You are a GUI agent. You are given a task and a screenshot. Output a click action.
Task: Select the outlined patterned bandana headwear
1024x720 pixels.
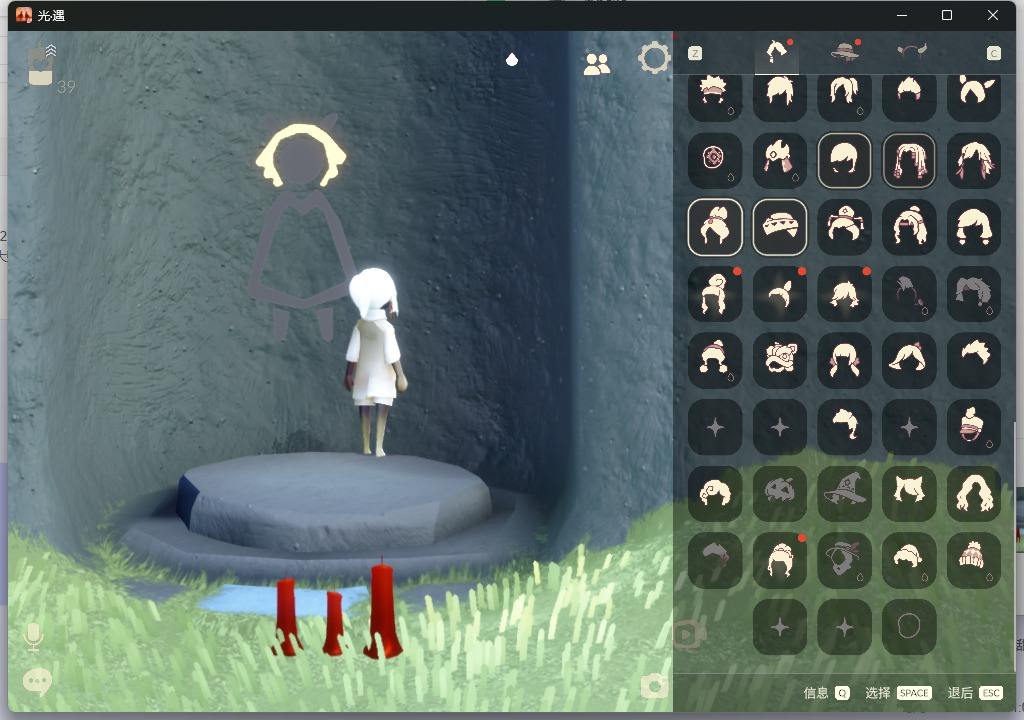(780, 227)
